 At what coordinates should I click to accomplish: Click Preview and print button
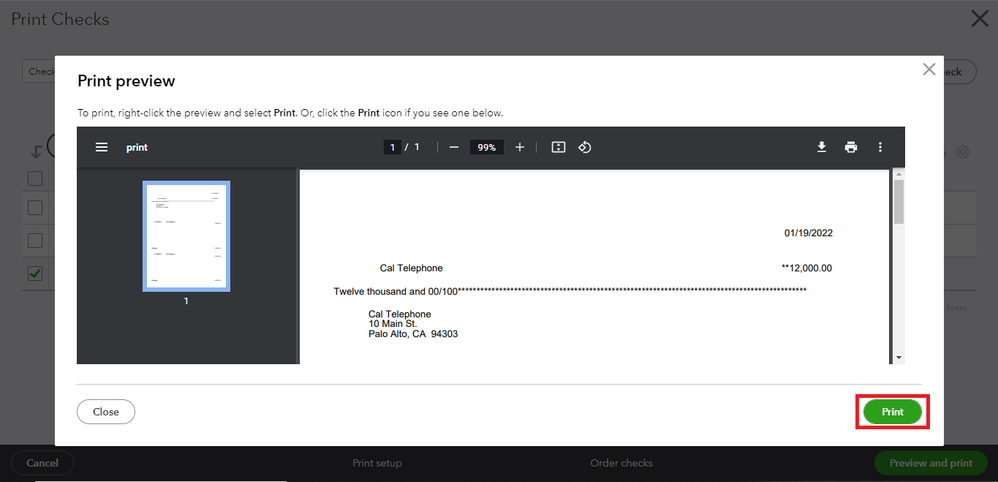[931, 463]
